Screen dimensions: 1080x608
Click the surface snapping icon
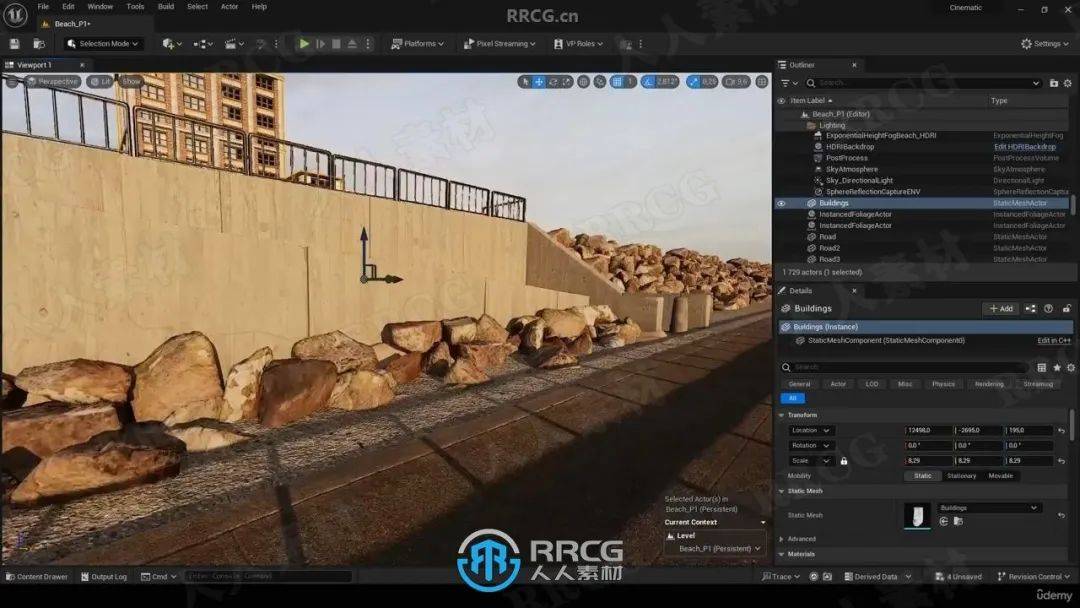[600, 82]
